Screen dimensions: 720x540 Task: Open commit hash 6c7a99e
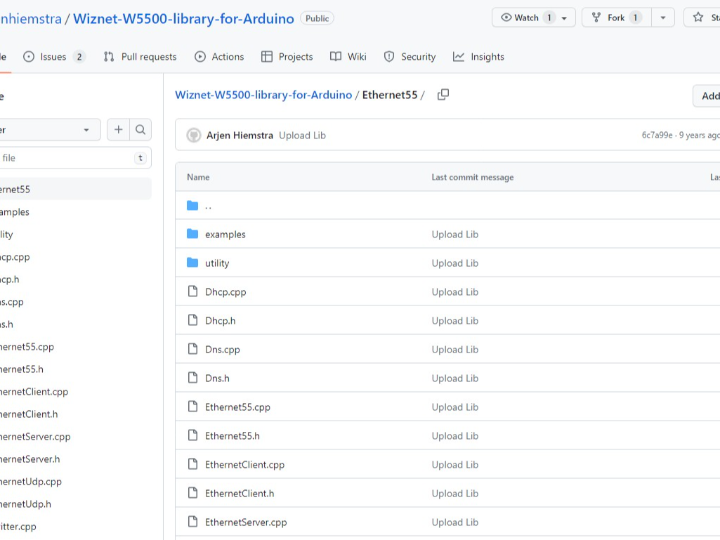coord(657,135)
